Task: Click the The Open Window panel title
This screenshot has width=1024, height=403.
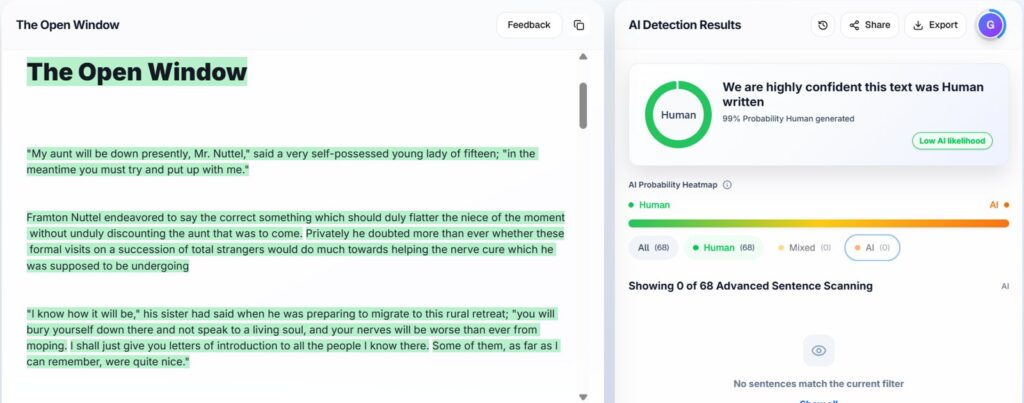Action: click(x=68, y=25)
